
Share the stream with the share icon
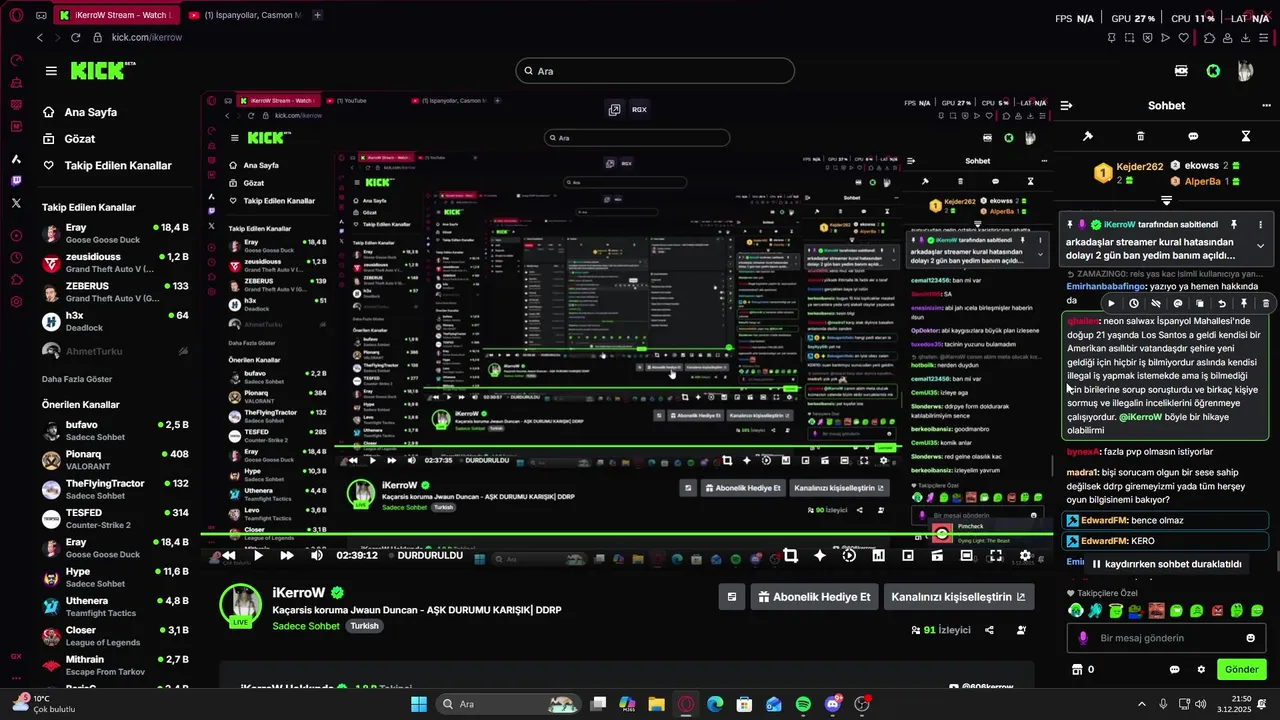pyautogui.click(x=989, y=630)
